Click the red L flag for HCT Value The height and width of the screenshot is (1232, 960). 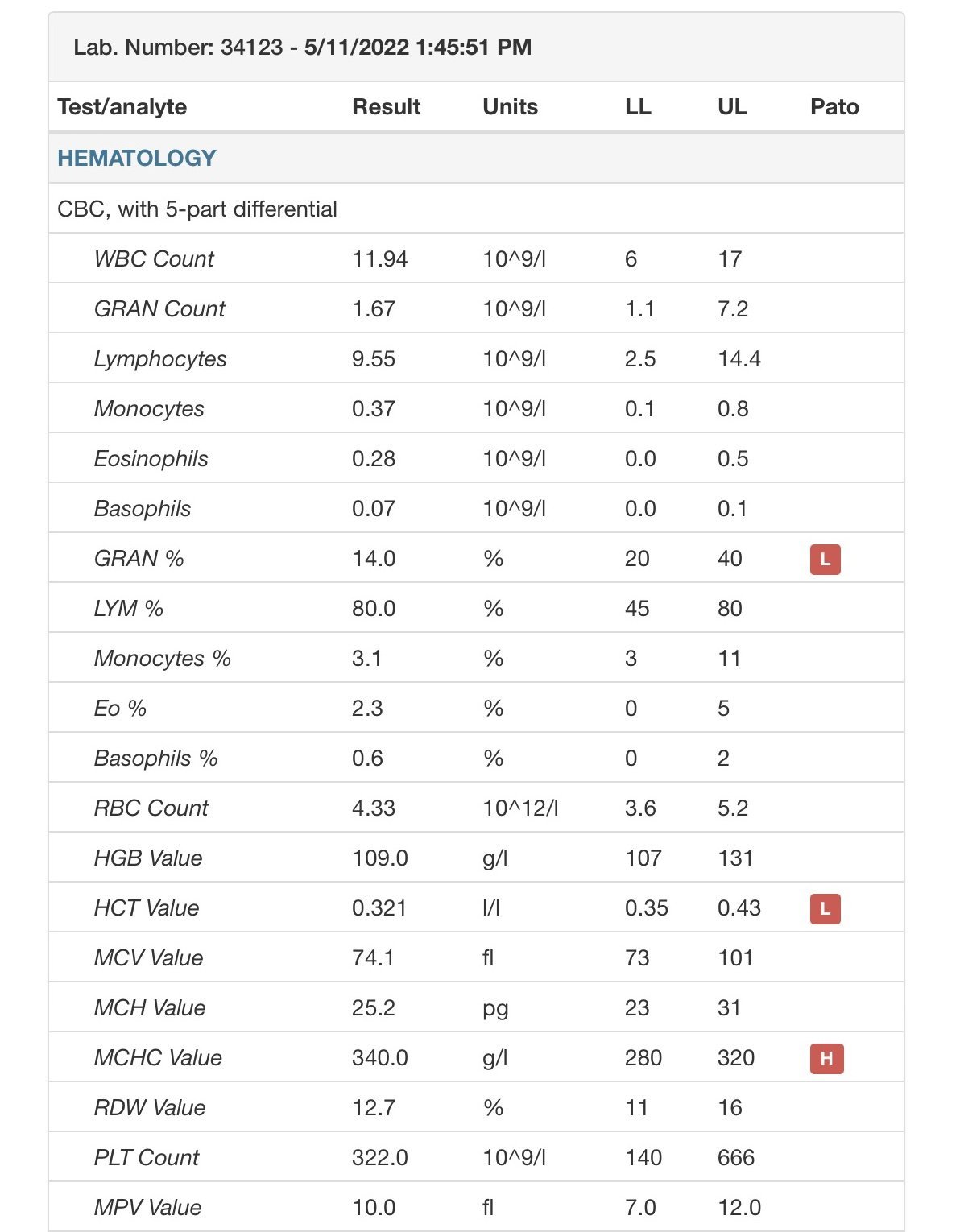(x=825, y=908)
